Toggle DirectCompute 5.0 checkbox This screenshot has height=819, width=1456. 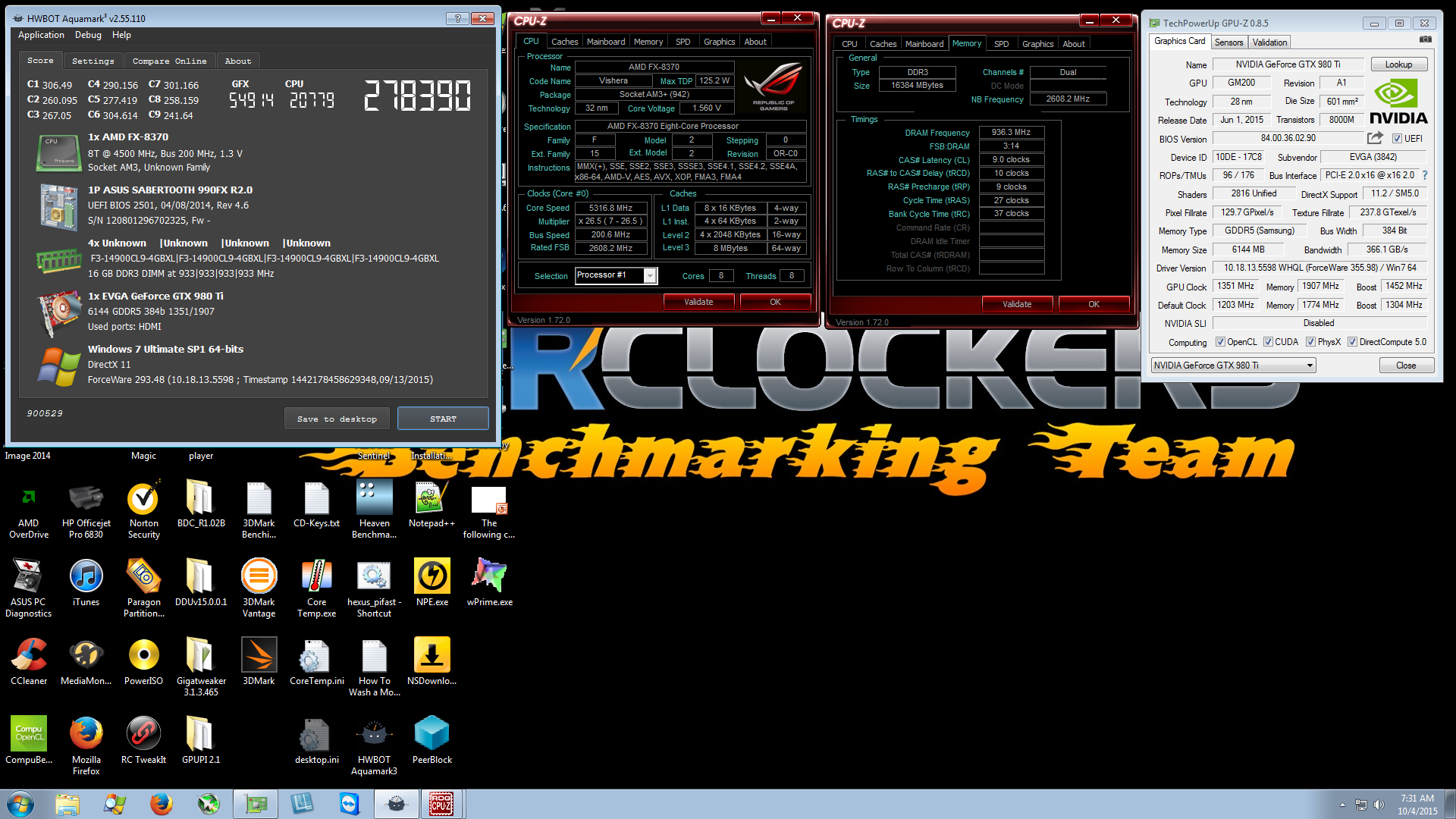[1352, 342]
